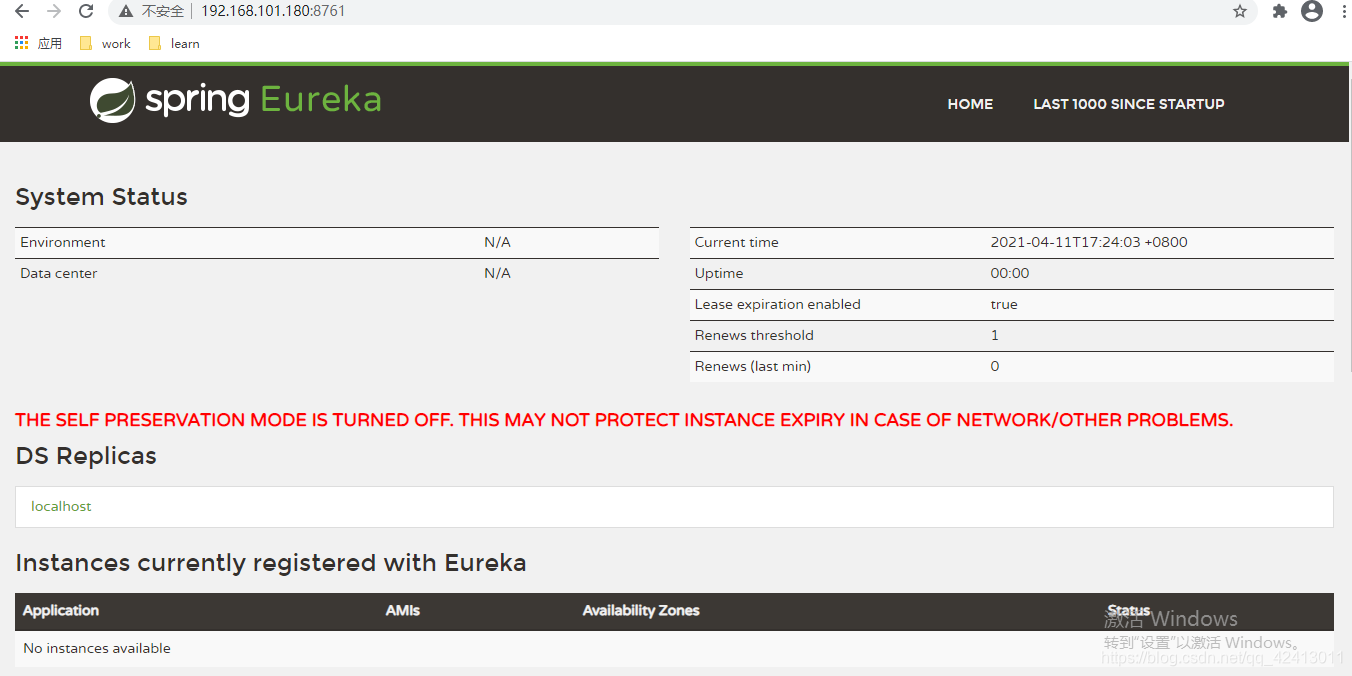The image size is (1352, 676).
Task: Select the Instances currently registered heading
Action: [271, 563]
